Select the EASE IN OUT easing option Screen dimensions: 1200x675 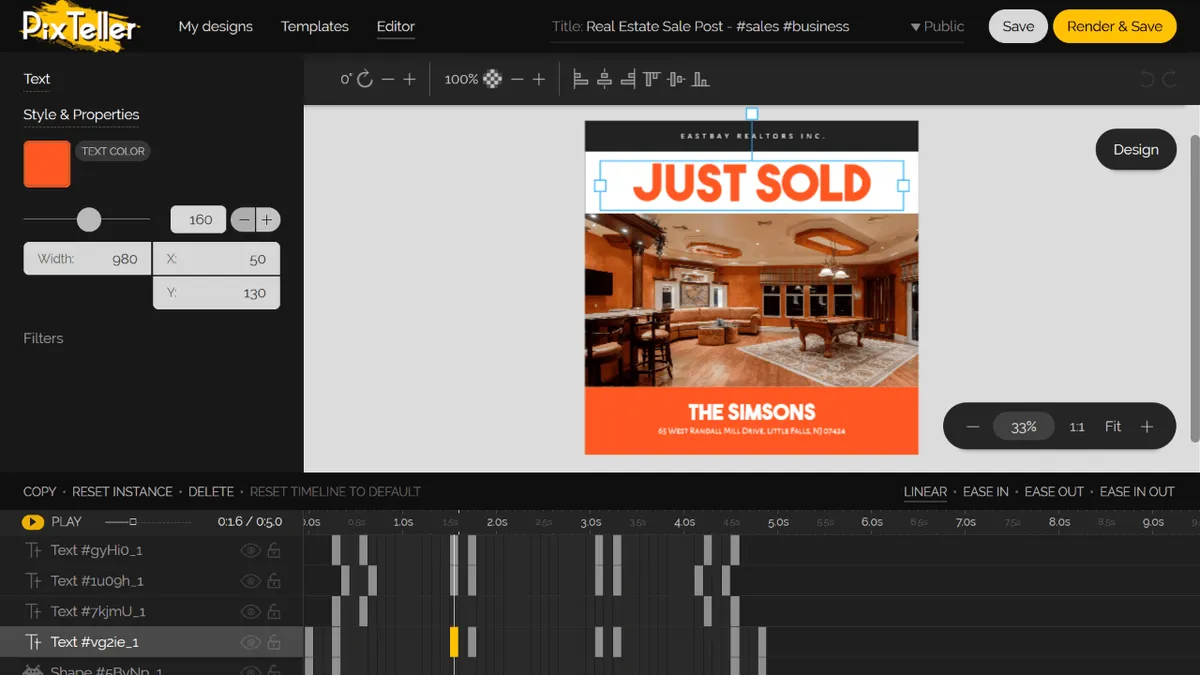click(x=1137, y=491)
